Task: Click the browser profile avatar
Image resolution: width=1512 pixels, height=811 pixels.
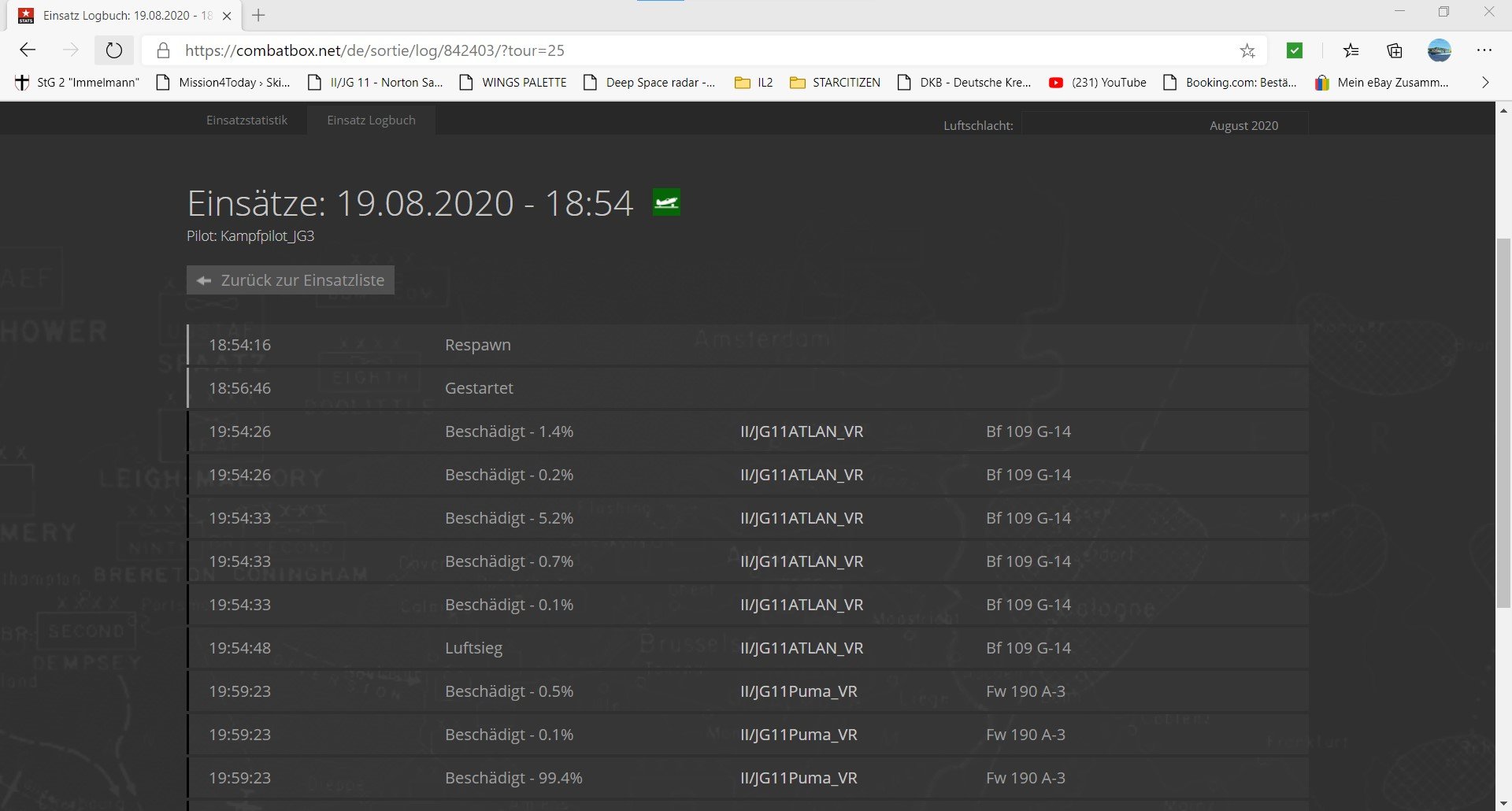Action: [x=1440, y=50]
